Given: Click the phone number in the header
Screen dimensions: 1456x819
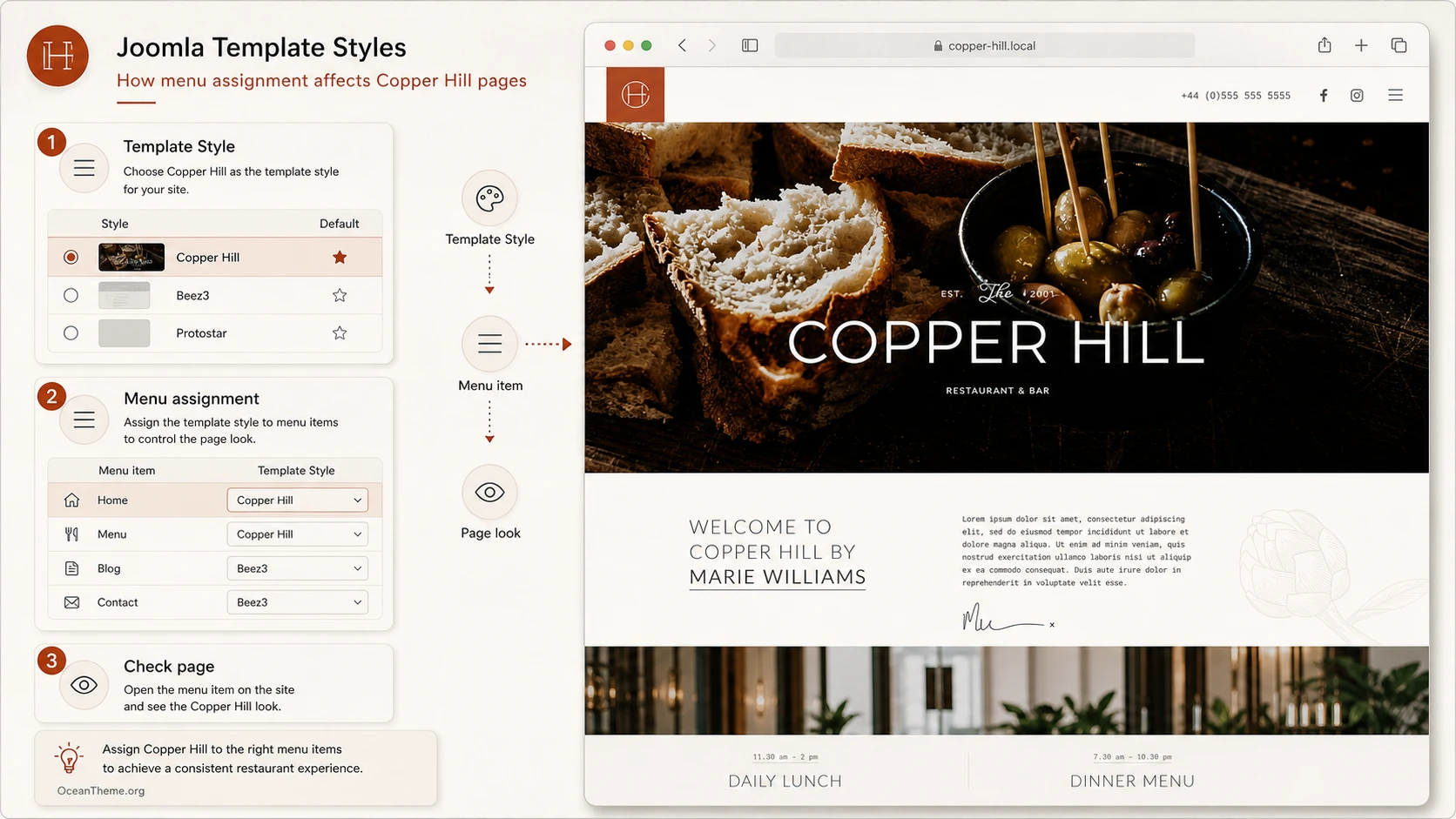Looking at the screenshot, I should (1236, 96).
